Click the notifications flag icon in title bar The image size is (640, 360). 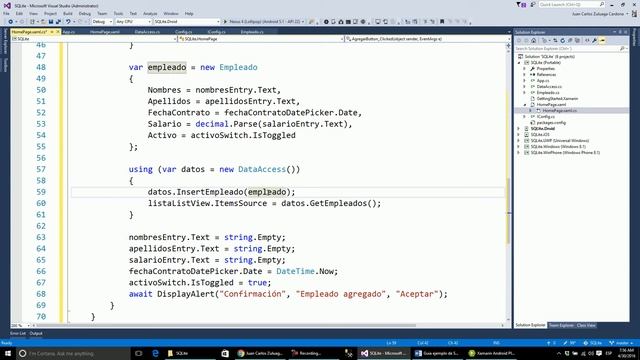521,4
